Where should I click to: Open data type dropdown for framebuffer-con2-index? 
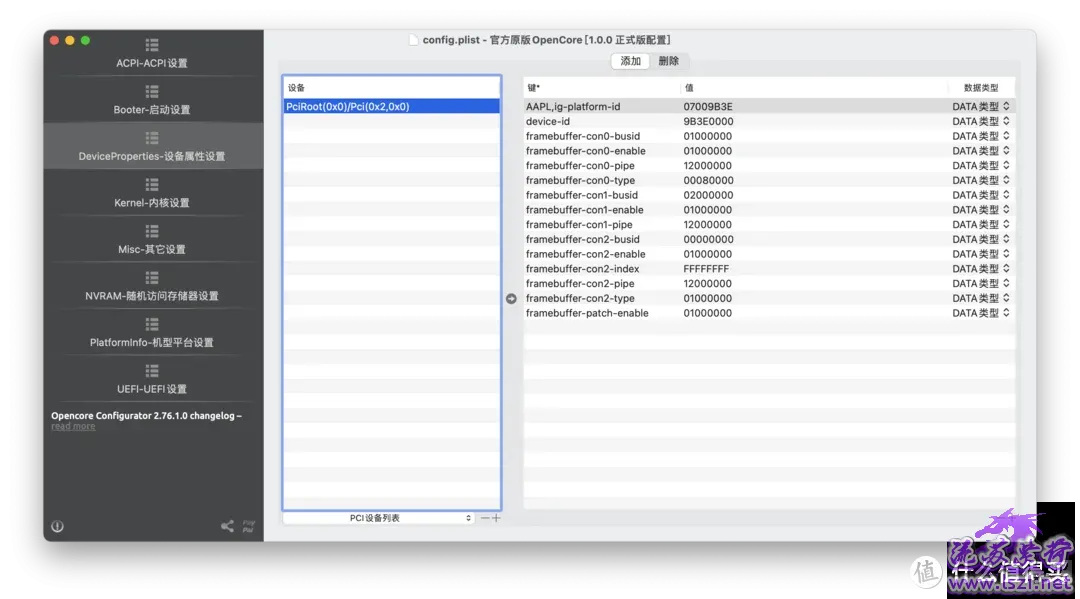[x=981, y=269]
